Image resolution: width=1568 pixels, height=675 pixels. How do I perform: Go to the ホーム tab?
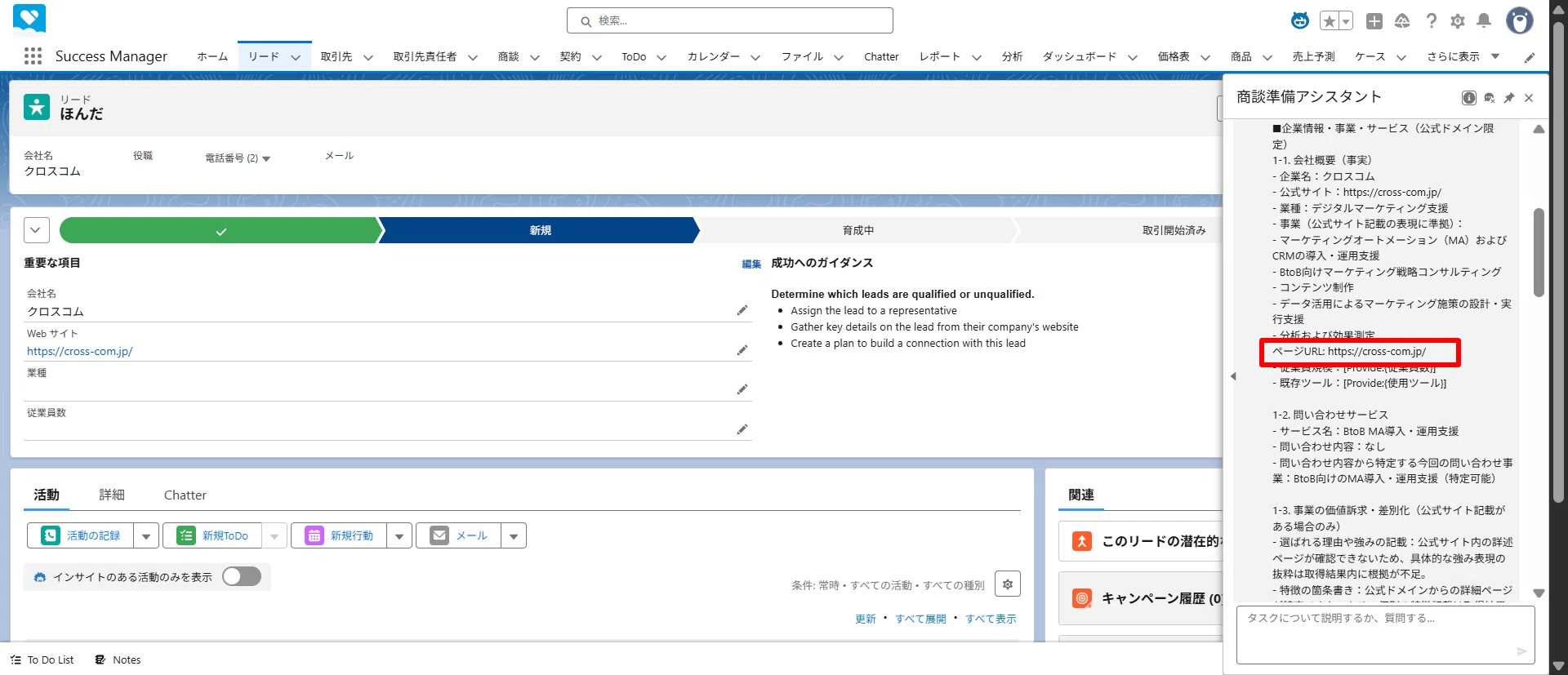212,56
